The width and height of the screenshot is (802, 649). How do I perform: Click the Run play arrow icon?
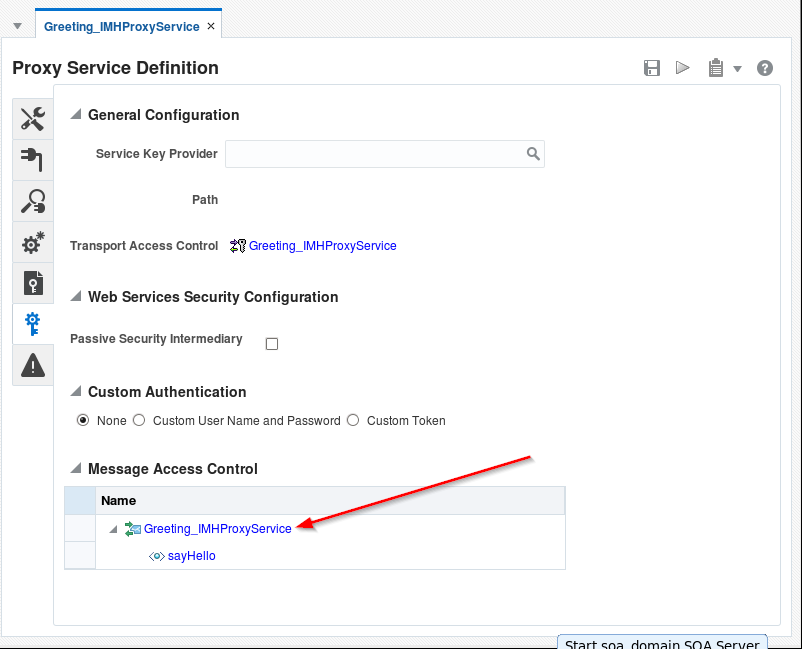(683, 68)
